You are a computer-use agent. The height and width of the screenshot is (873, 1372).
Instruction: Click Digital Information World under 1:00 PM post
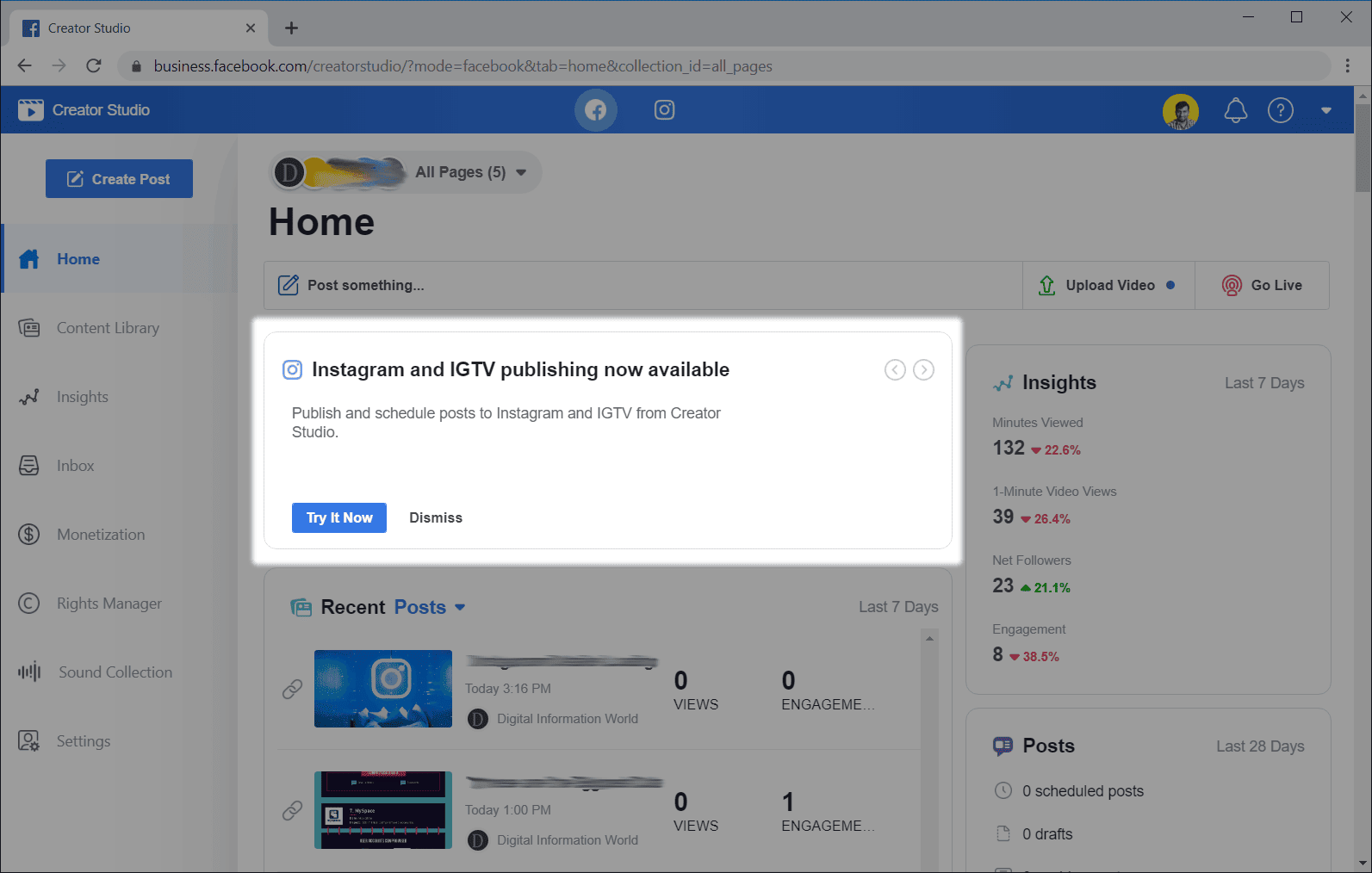[x=568, y=840]
